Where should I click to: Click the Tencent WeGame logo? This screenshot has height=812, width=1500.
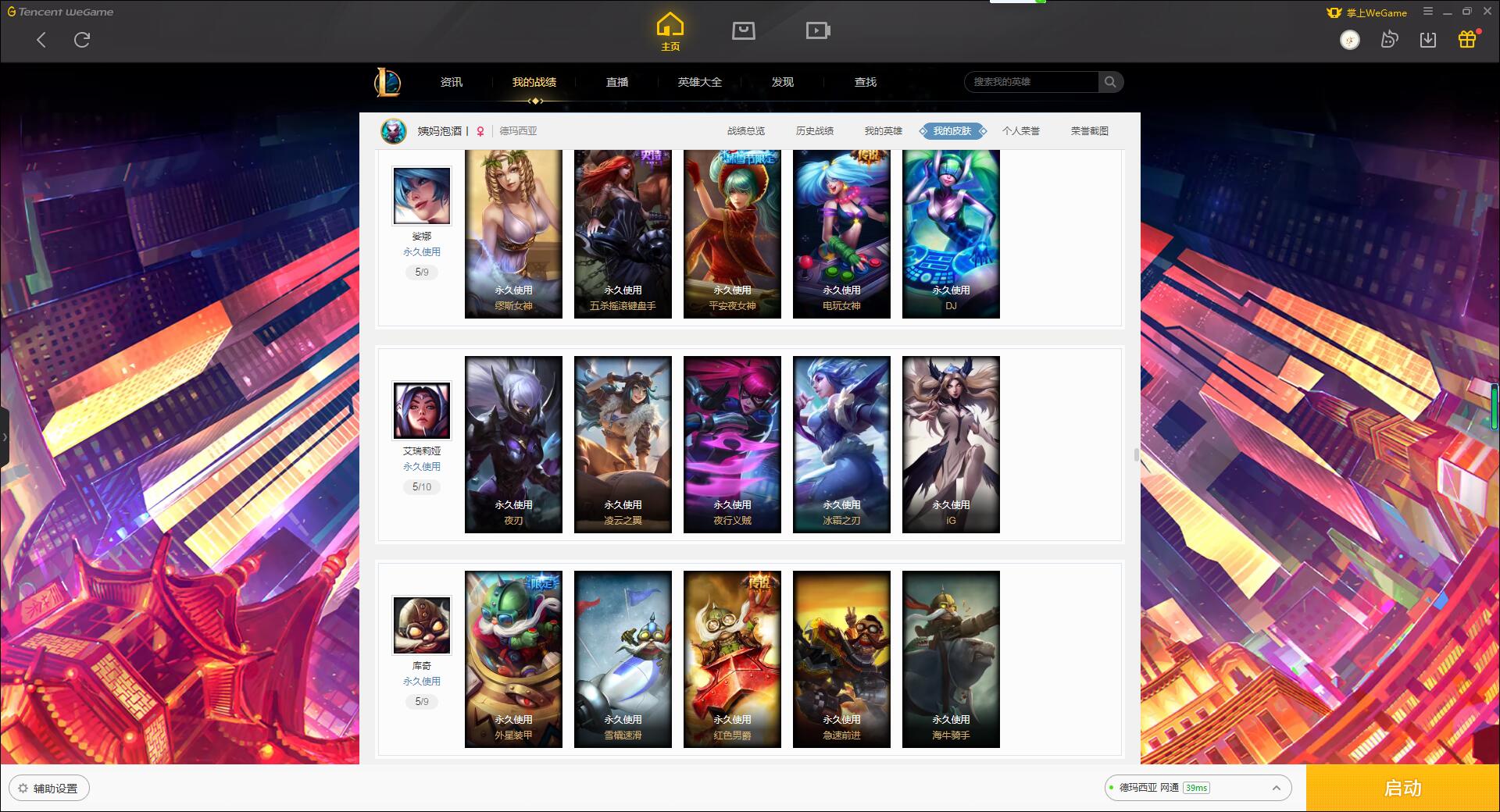60,12
